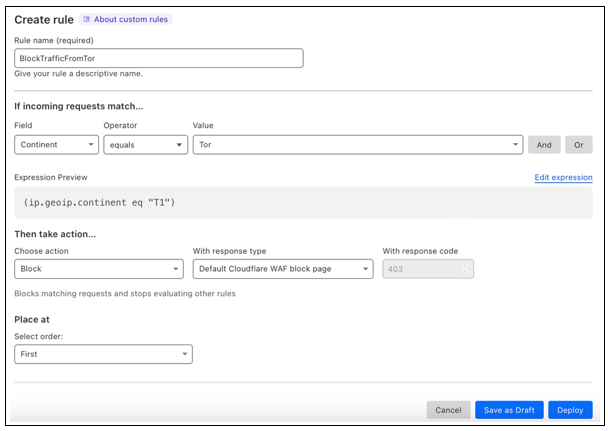Click the response code field showing 403
Viewport: 608px width, 431px height.
[422, 268]
